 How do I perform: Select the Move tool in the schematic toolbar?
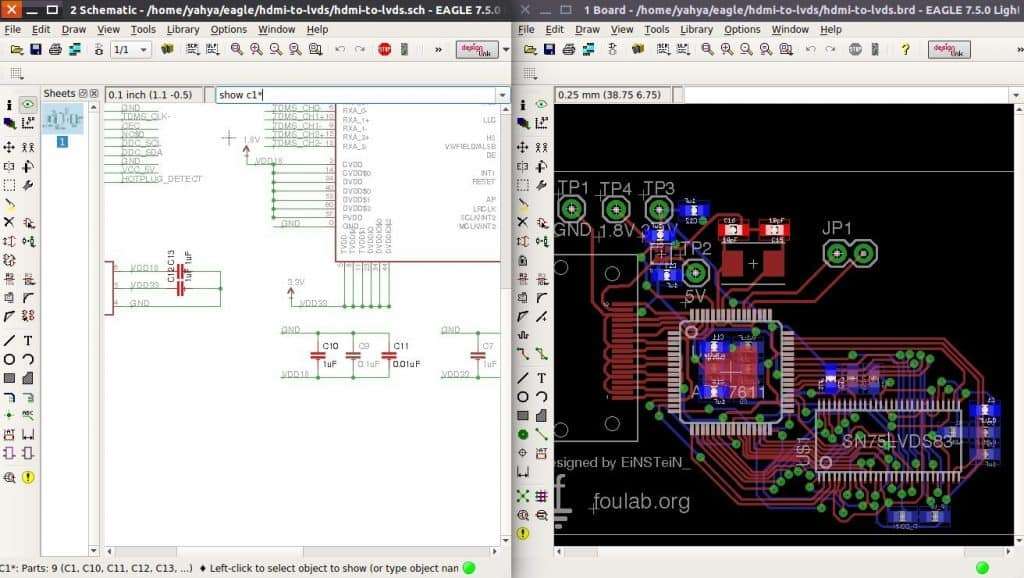click(9, 148)
